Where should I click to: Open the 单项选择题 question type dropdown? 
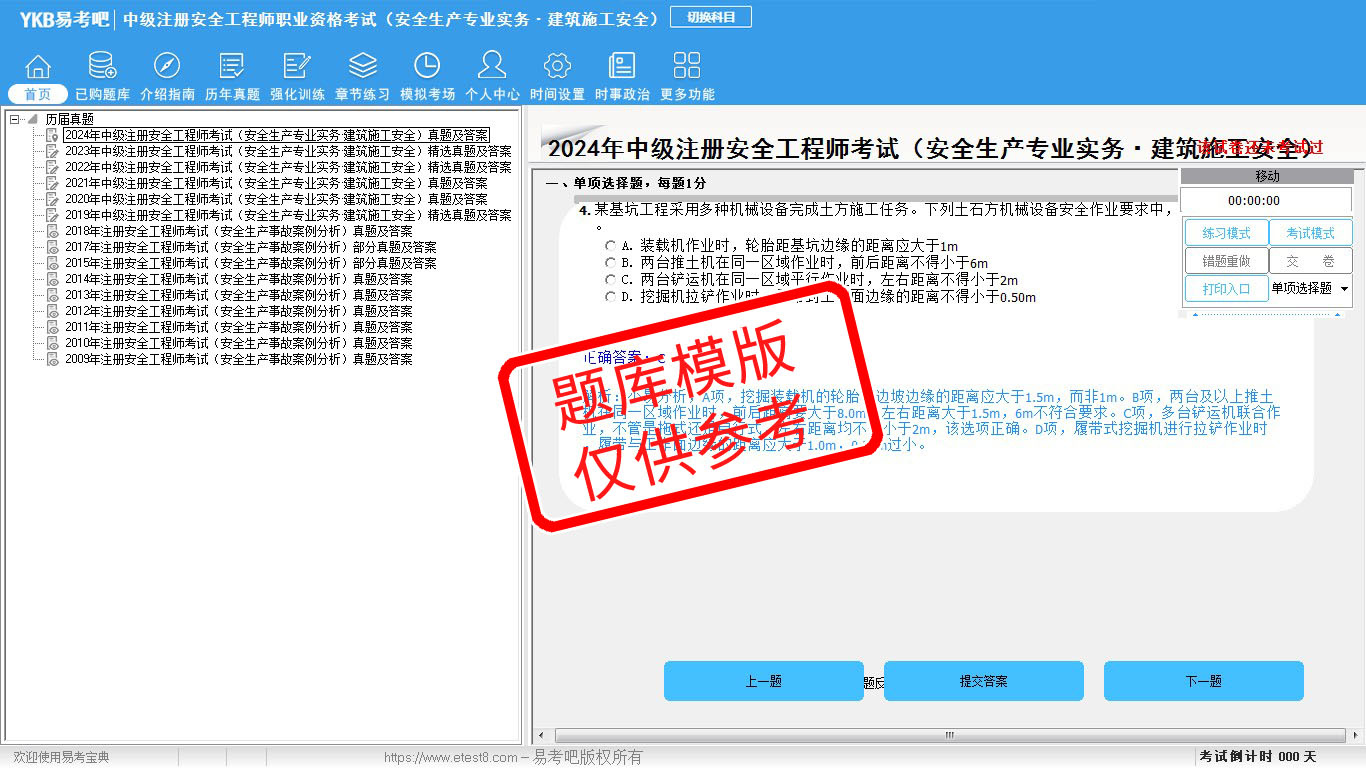click(x=1343, y=289)
